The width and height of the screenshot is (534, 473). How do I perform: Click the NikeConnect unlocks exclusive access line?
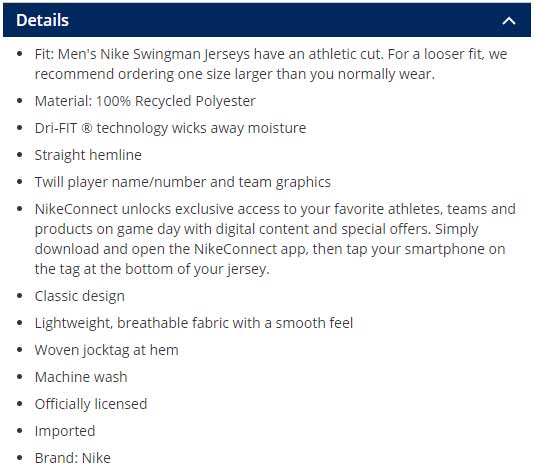pyautogui.click(x=275, y=209)
